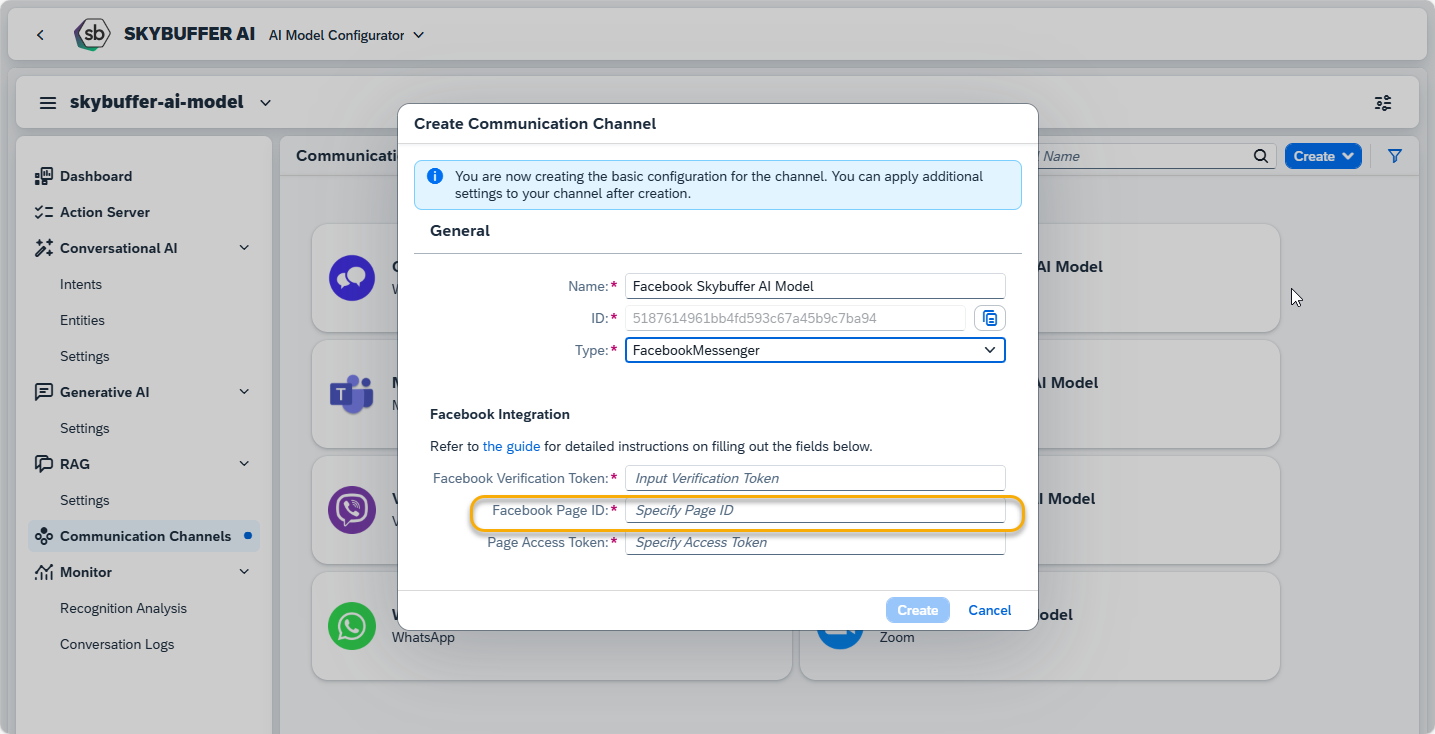Click the Skybuffer sb logo
This screenshot has height=734, width=1435.
click(x=92, y=34)
